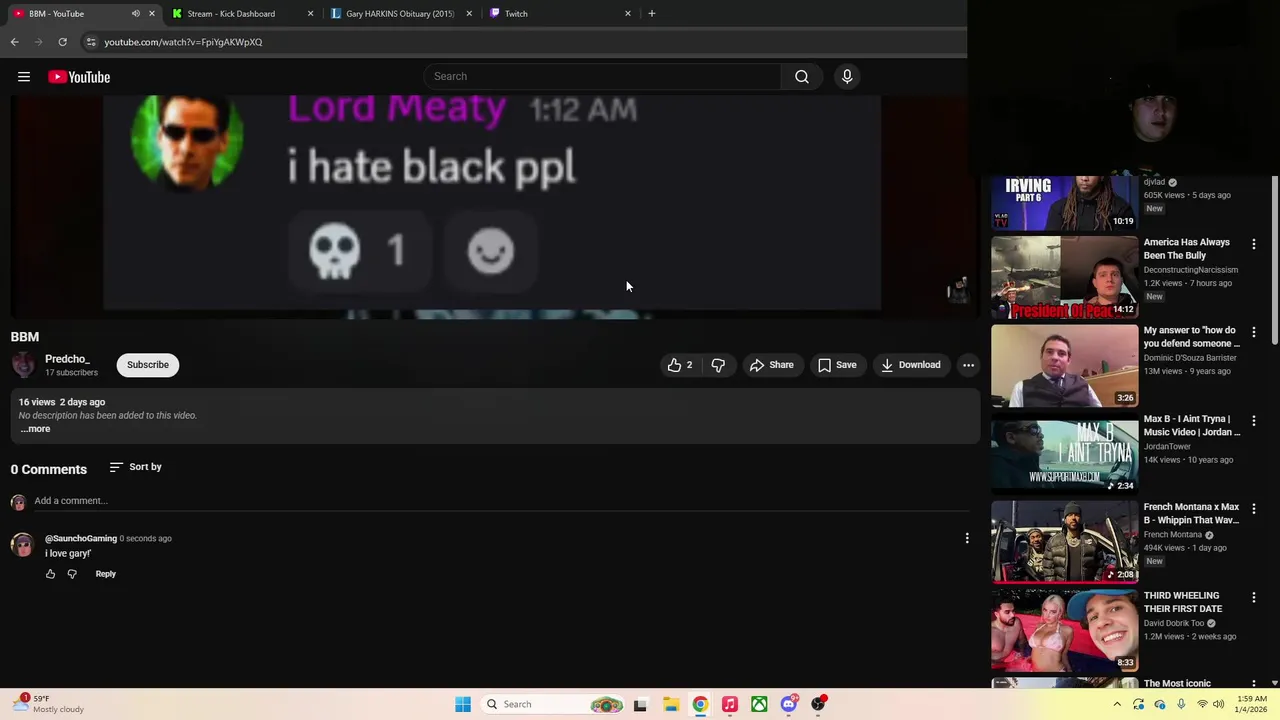Open options for French Montana video
This screenshot has height=720, width=1280.
pos(1253,509)
